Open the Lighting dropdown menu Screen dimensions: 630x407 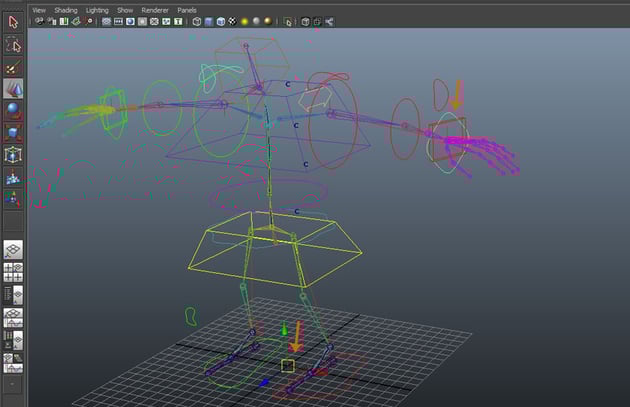click(x=97, y=9)
